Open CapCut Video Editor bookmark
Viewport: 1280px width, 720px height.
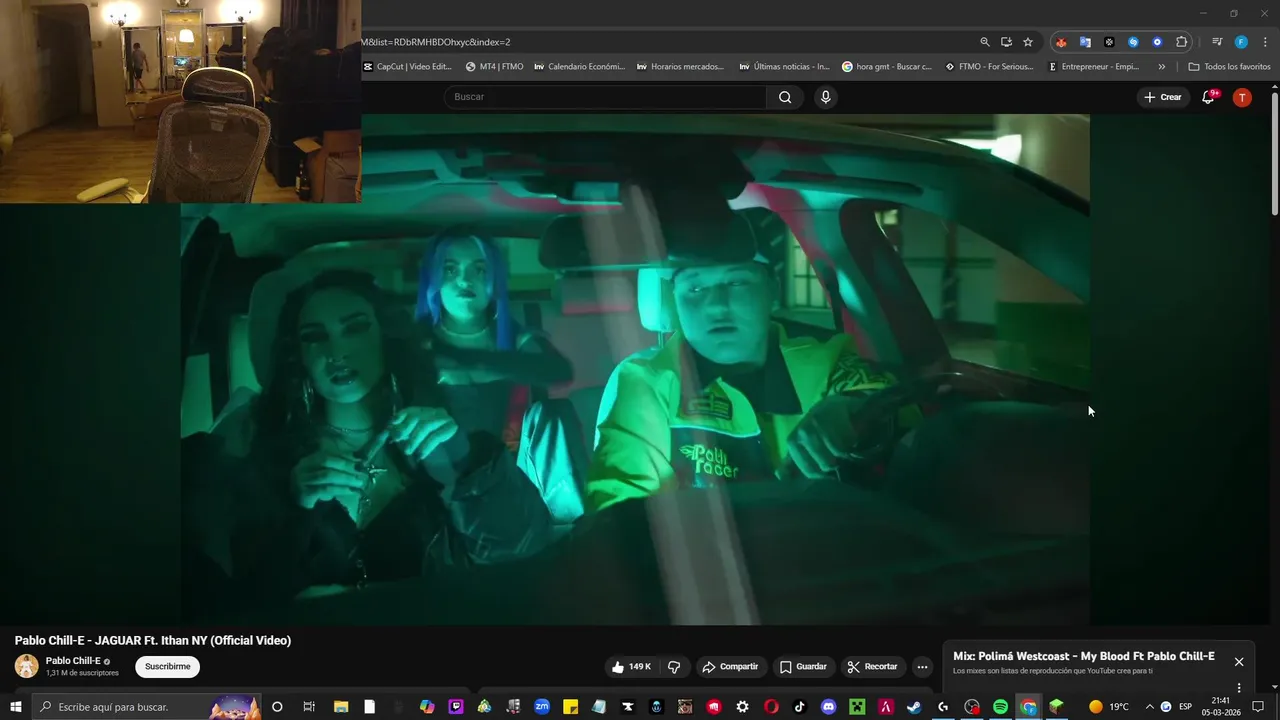coord(407,67)
